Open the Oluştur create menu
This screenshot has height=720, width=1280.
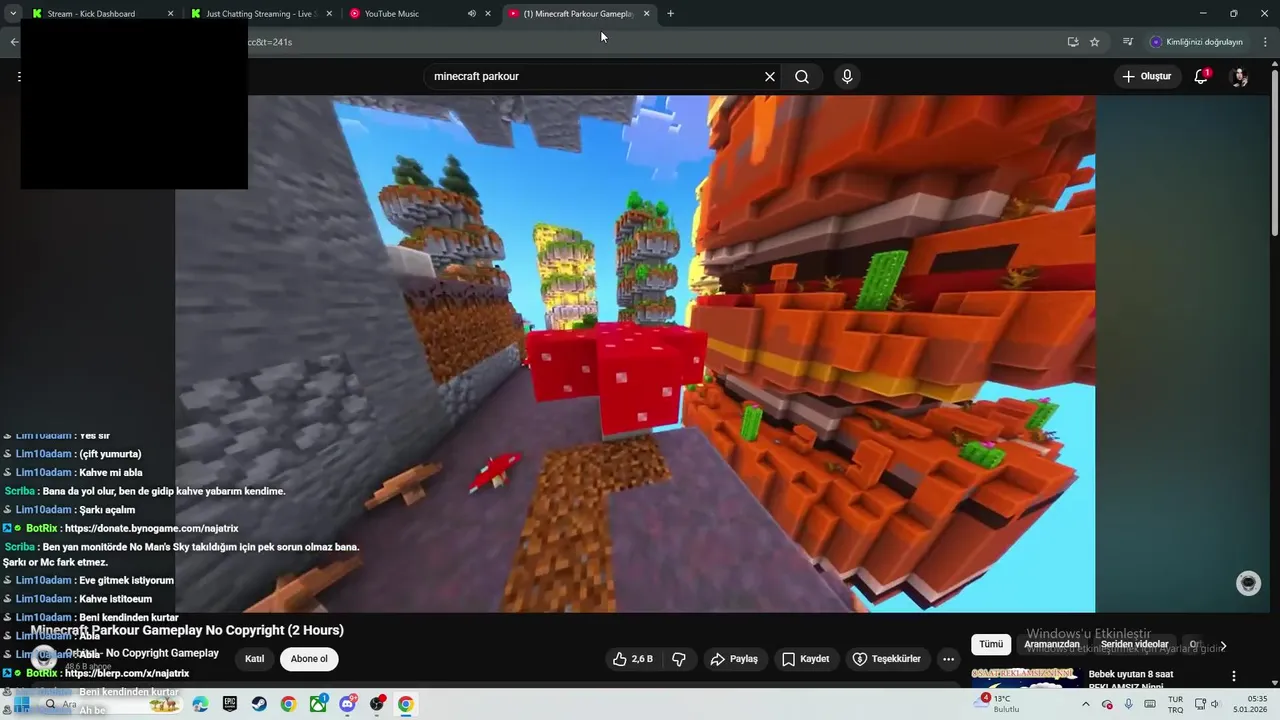click(1146, 76)
